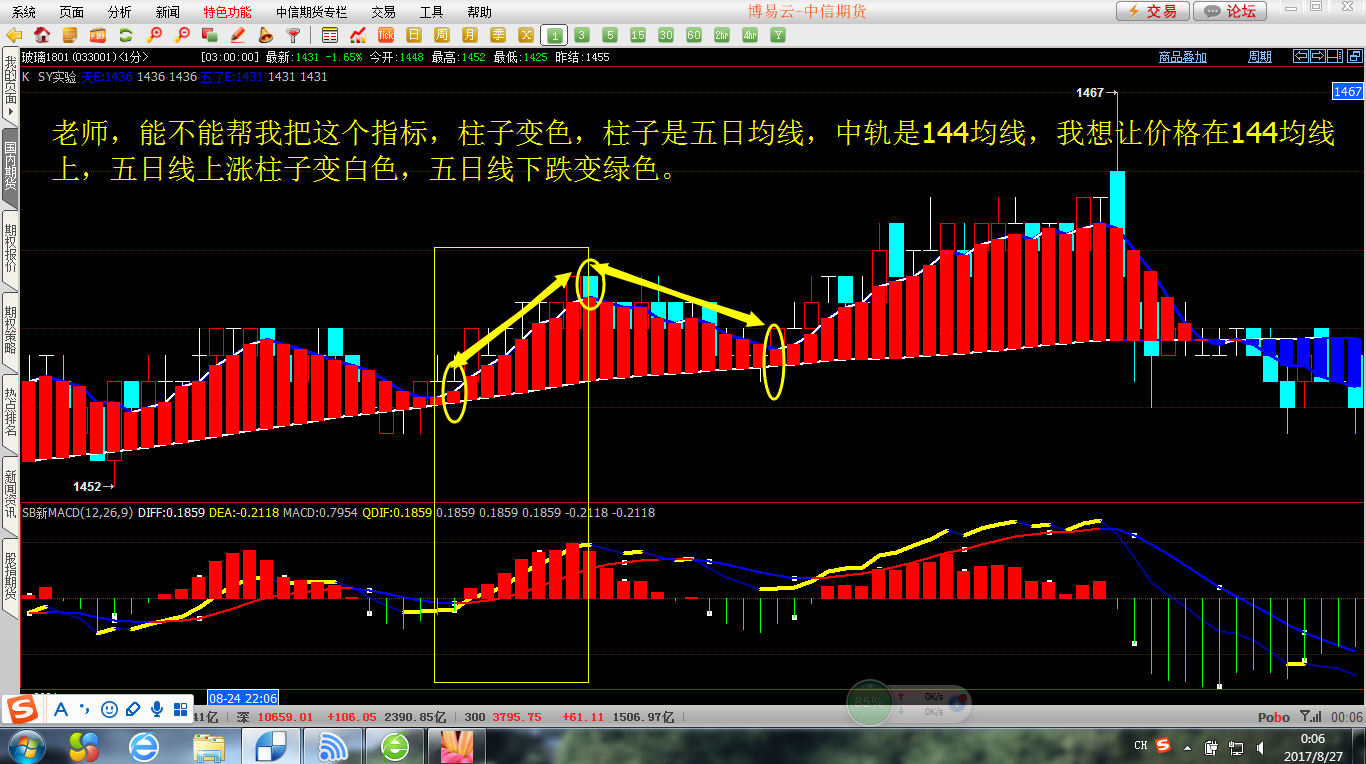Open 商品叠加 overlay option
1366x764 pixels.
coord(1182,57)
